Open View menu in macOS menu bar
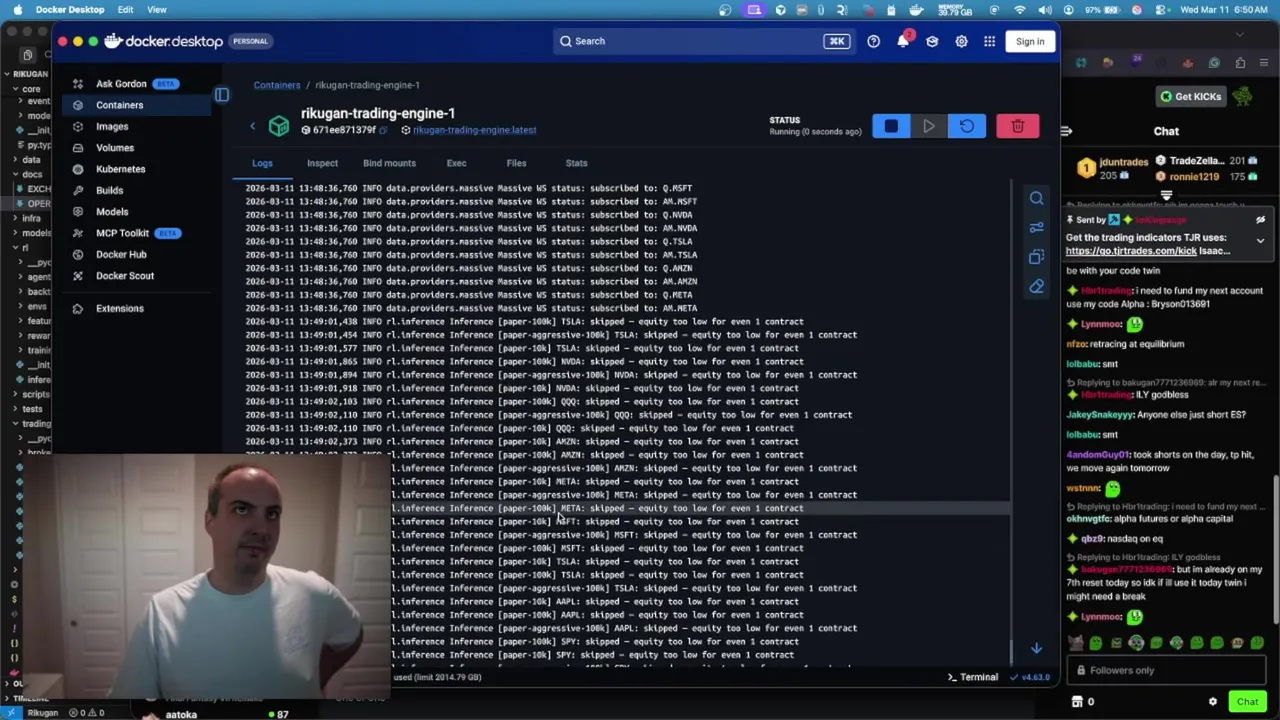The image size is (1280, 720). point(157,9)
